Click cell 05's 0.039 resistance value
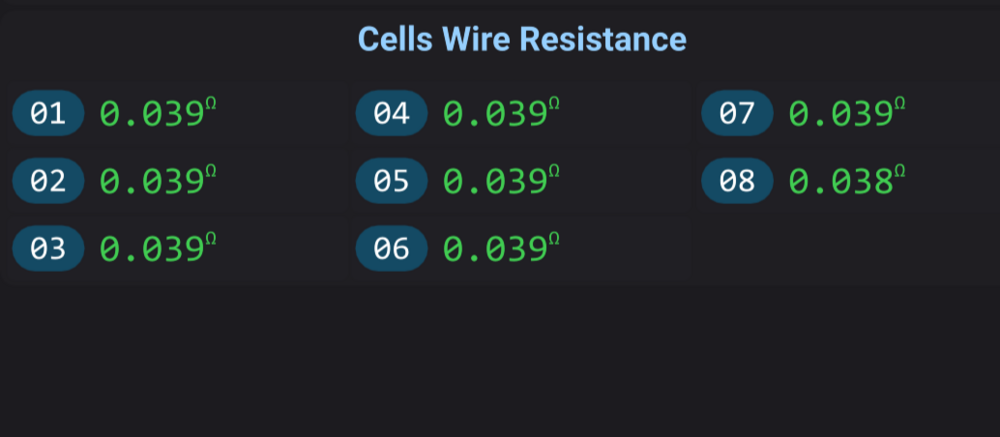Screen dimensions: 1000x437 496,182
